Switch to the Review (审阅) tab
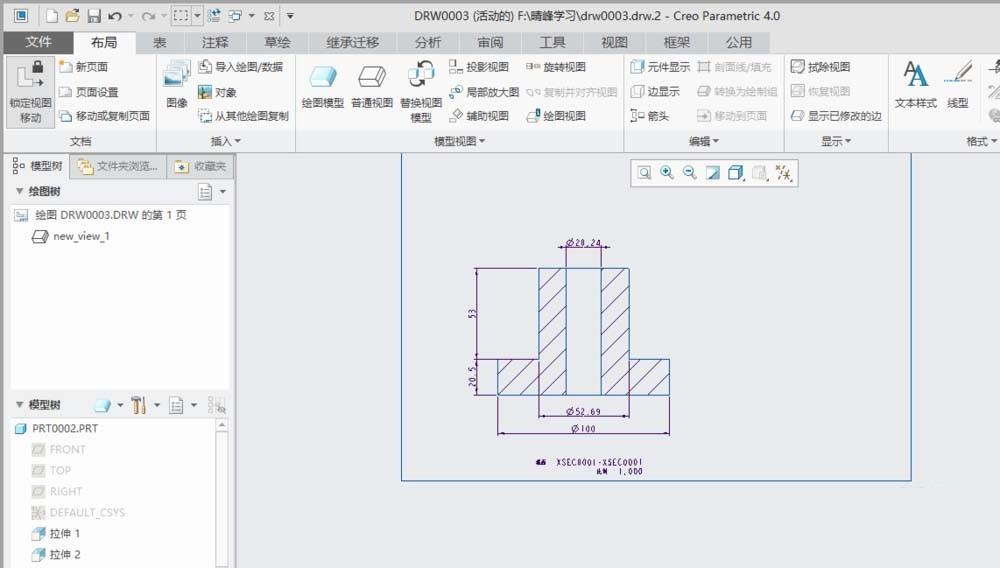 pyautogui.click(x=490, y=43)
